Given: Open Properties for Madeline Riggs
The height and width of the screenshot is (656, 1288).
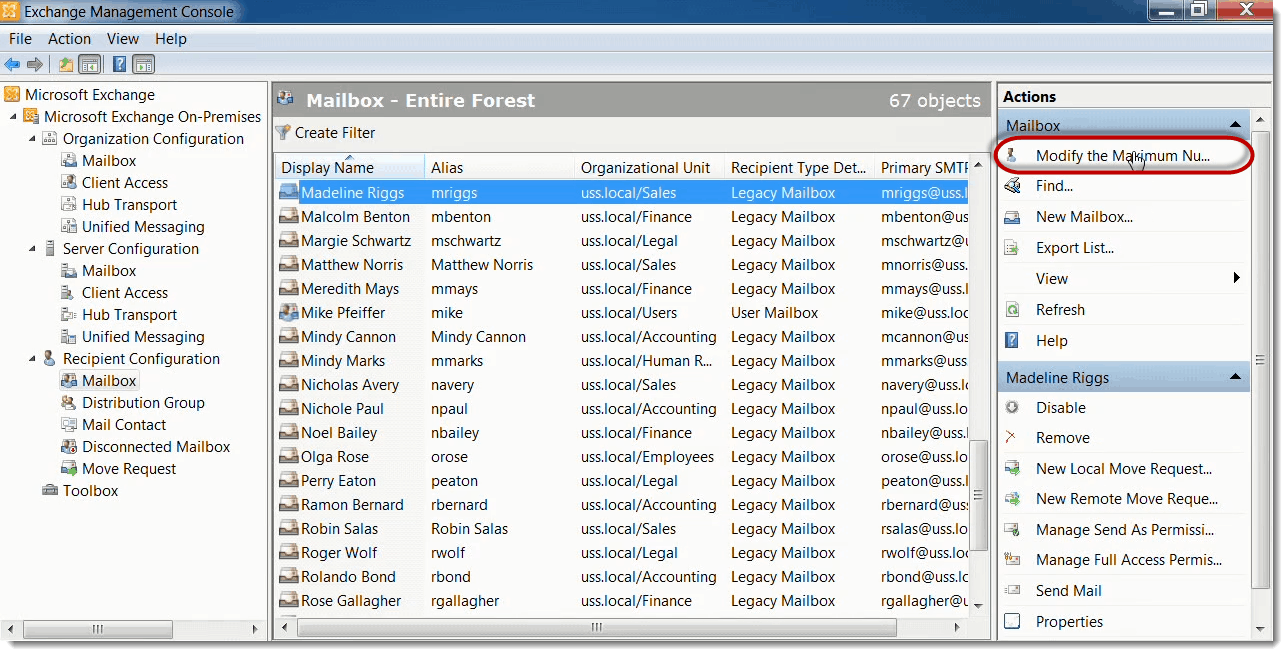Looking at the screenshot, I should (1068, 622).
